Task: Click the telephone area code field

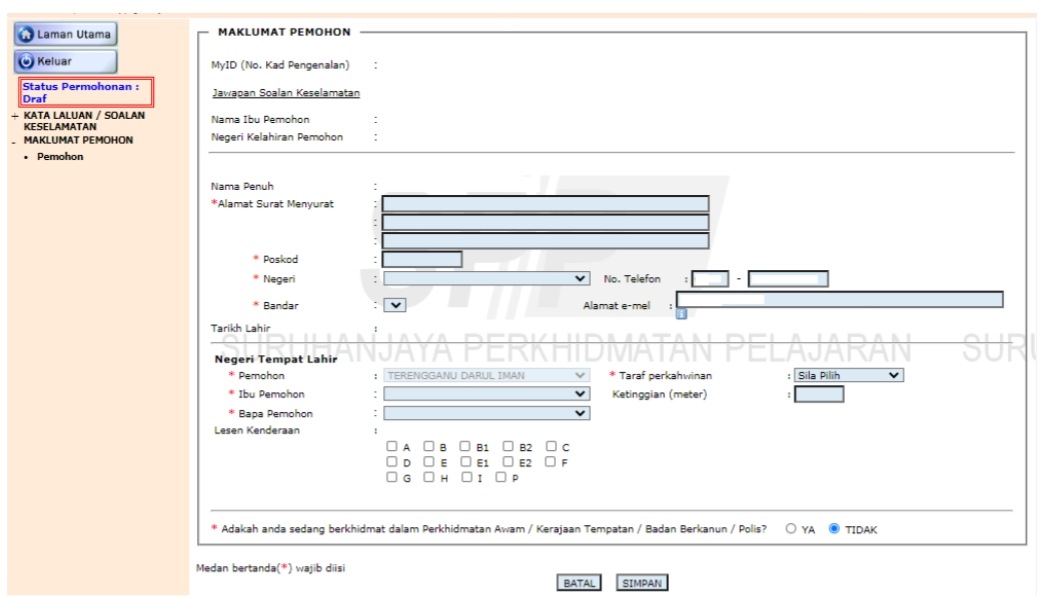Action: point(710,279)
